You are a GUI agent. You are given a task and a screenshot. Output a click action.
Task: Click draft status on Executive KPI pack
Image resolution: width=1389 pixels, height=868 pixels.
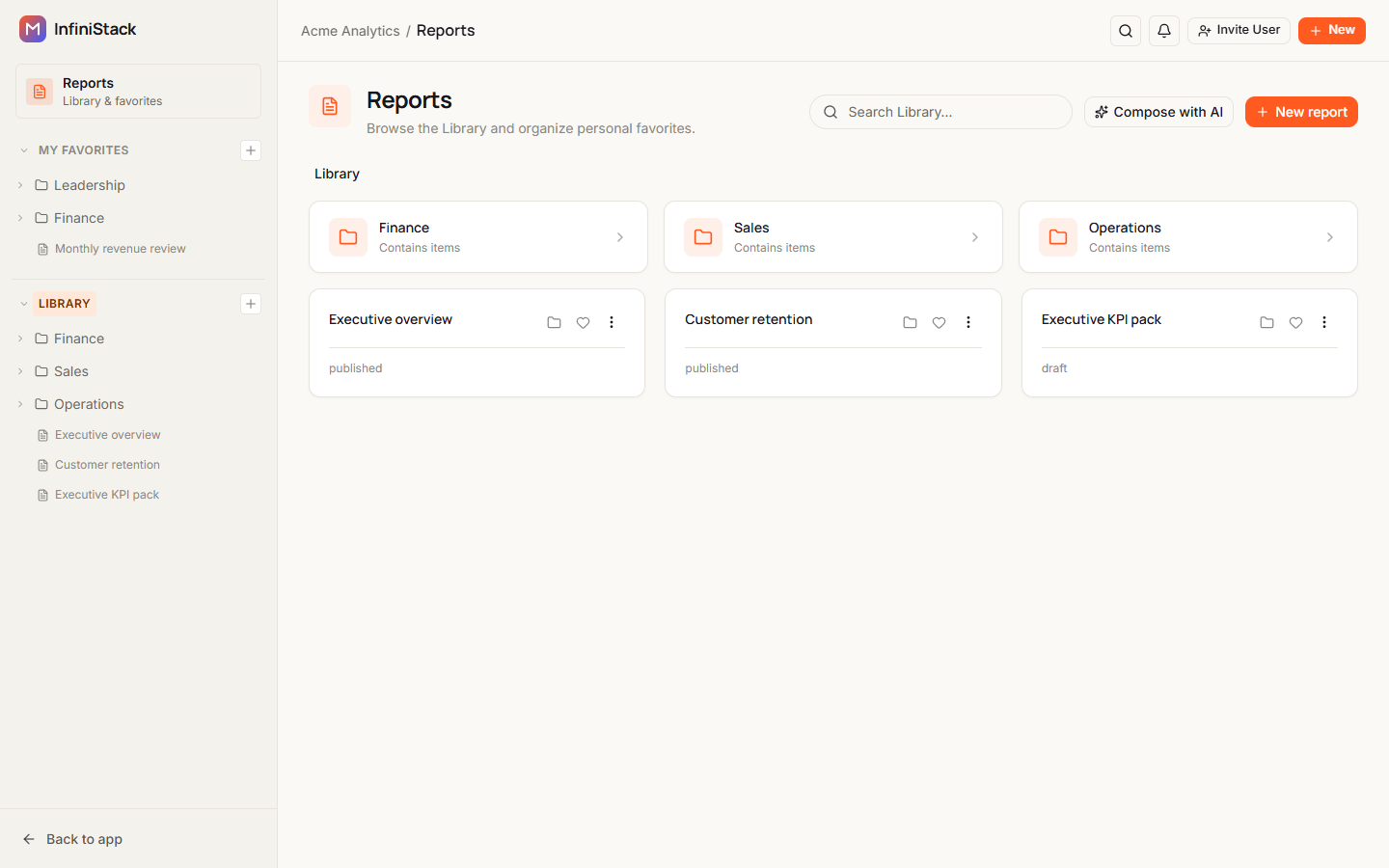point(1054,368)
